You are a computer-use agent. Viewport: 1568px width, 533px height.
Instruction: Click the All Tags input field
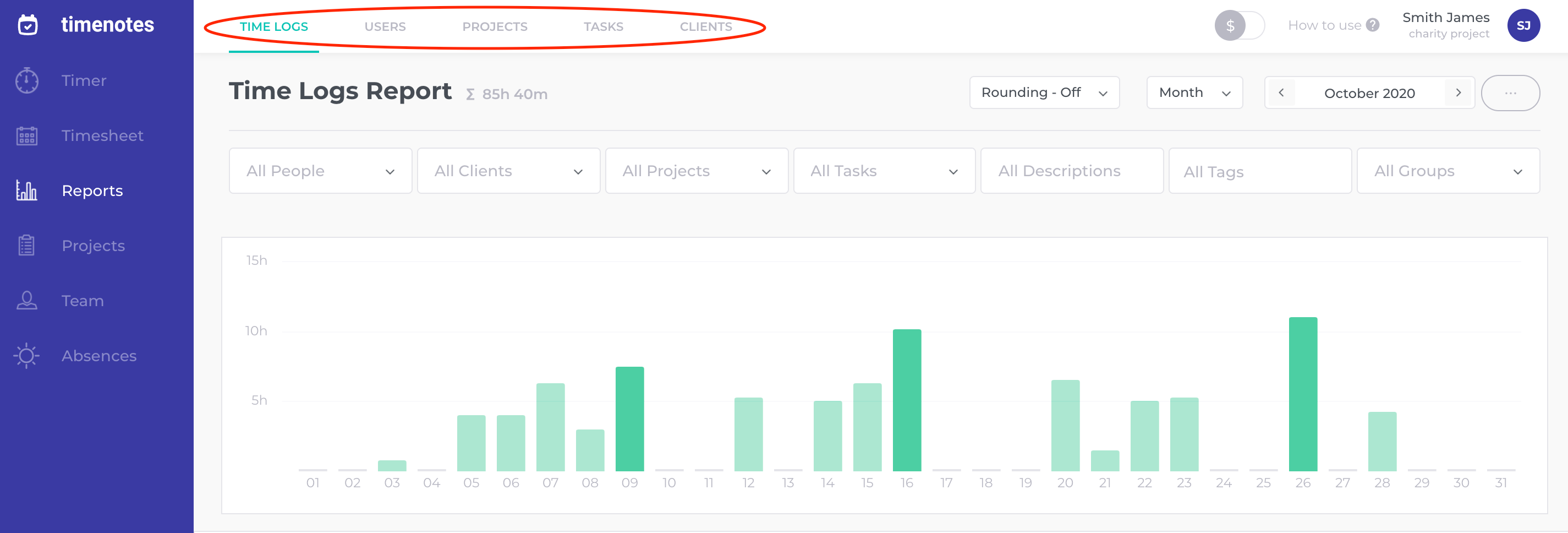tap(1260, 171)
